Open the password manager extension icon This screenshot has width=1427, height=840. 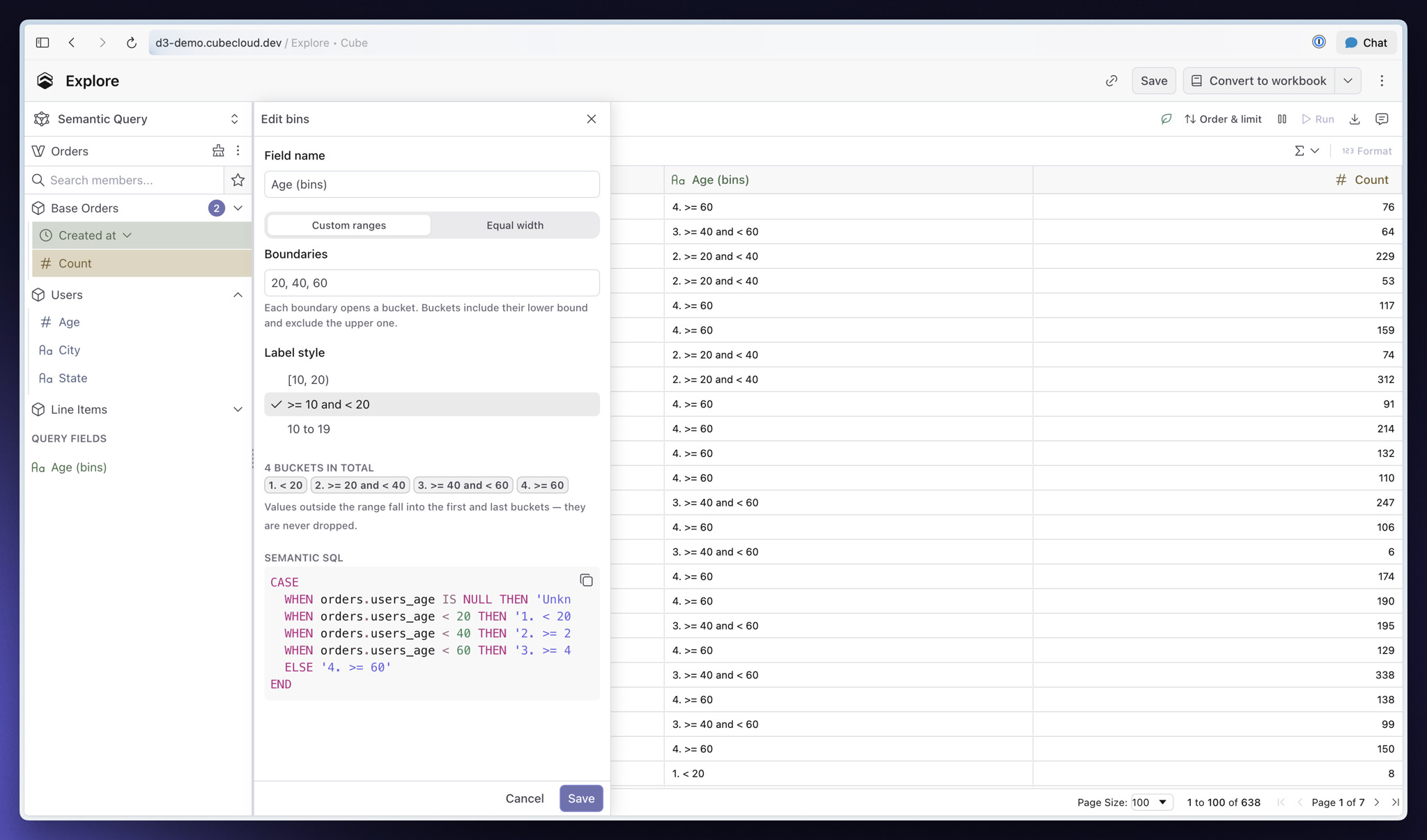point(1318,42)
